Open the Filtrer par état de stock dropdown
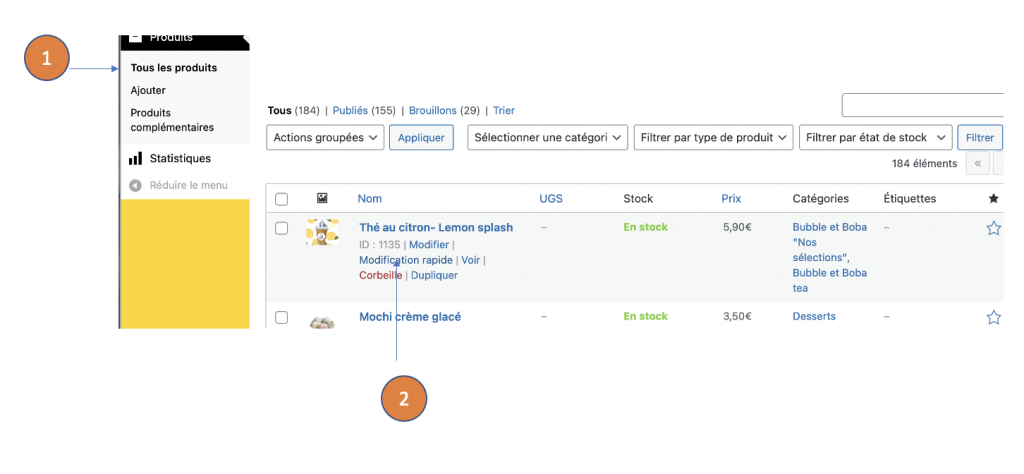This screenshot has width=1024, height=474. [x=876, y=138]
